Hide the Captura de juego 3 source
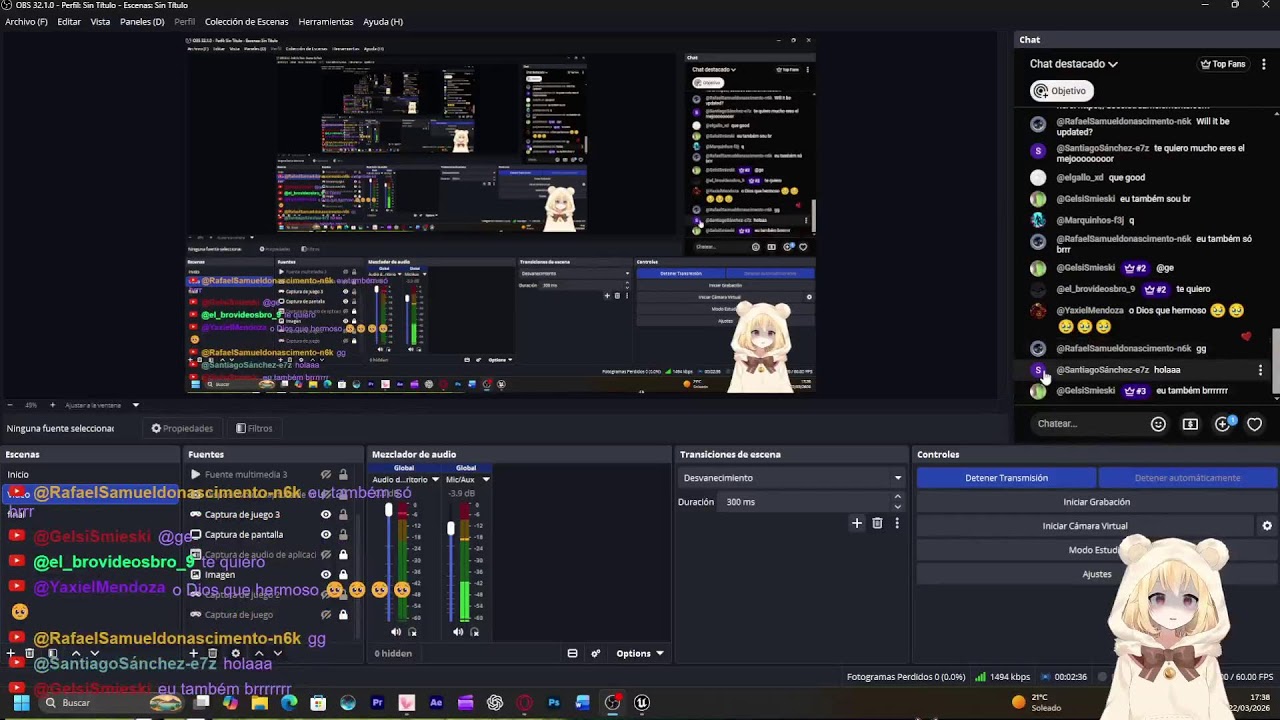1280x720 pixels. [325, 515]
